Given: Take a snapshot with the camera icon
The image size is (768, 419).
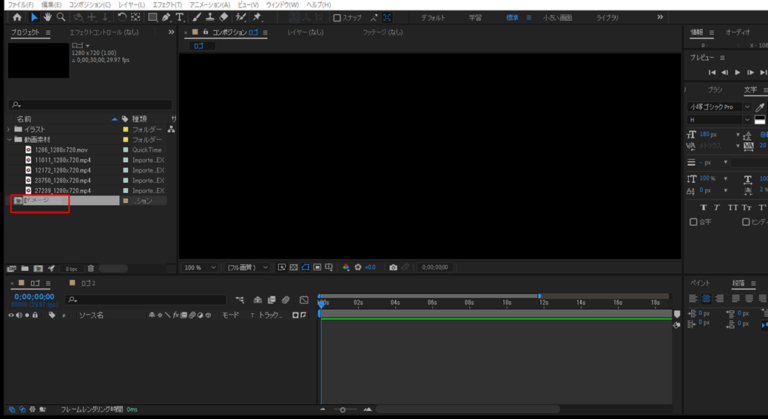Looking at the screenshot, I should 393,268.
